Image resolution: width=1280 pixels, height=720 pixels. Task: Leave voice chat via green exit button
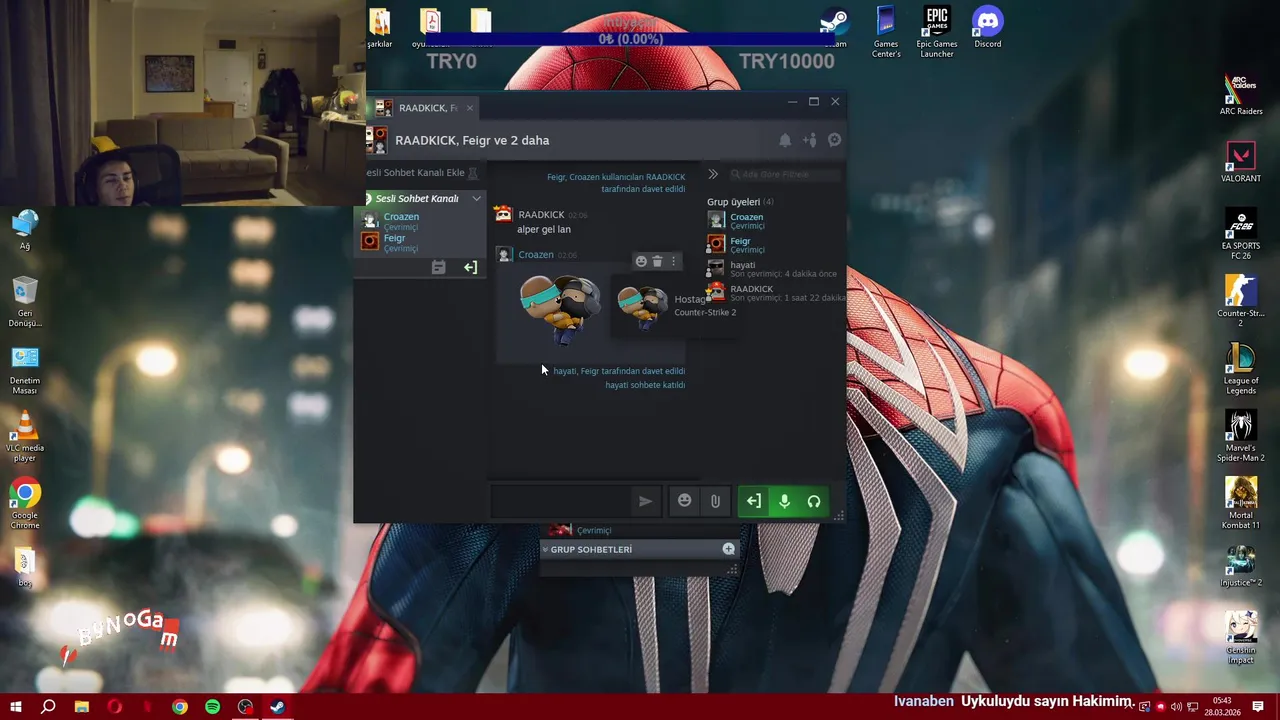pyautogui.click(x=753, y=501)
